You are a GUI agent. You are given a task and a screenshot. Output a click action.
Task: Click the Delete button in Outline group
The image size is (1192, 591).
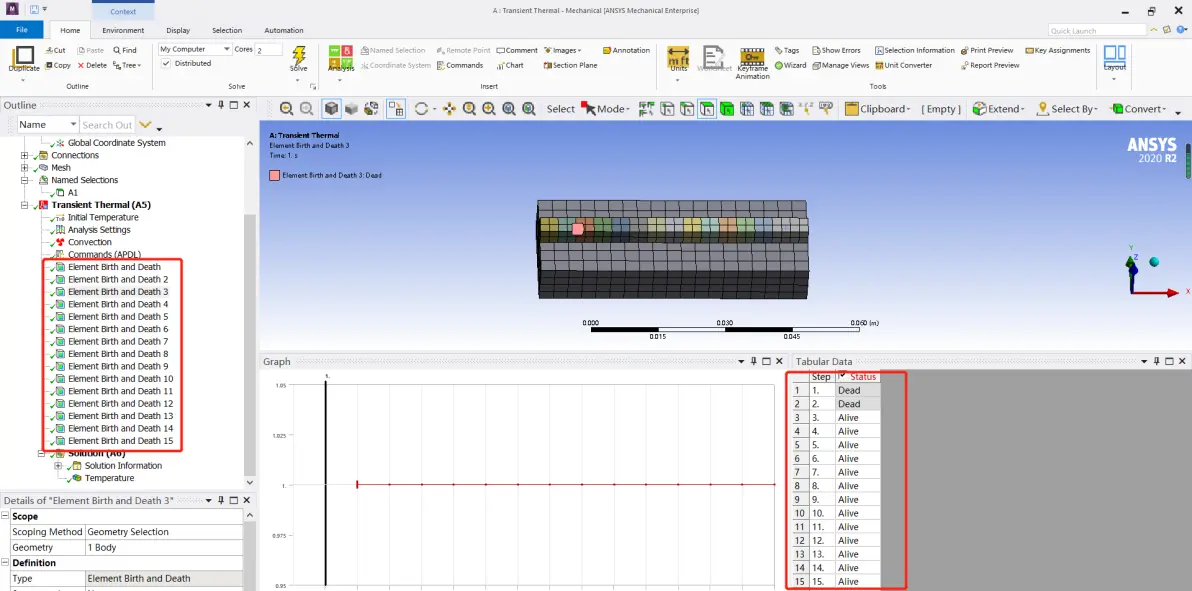pos(92,65)
